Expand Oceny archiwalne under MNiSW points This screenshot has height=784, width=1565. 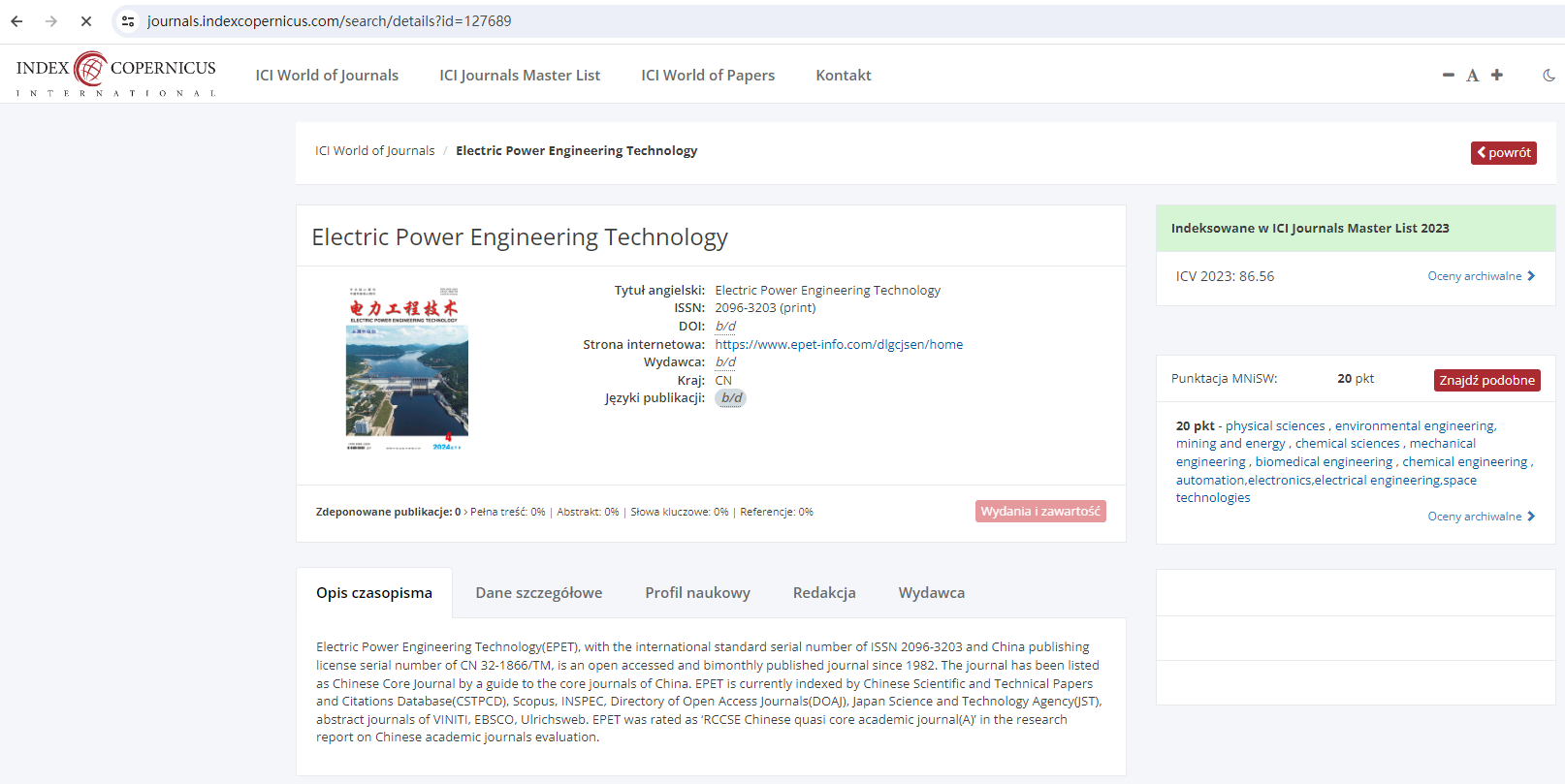[1481, 517]
